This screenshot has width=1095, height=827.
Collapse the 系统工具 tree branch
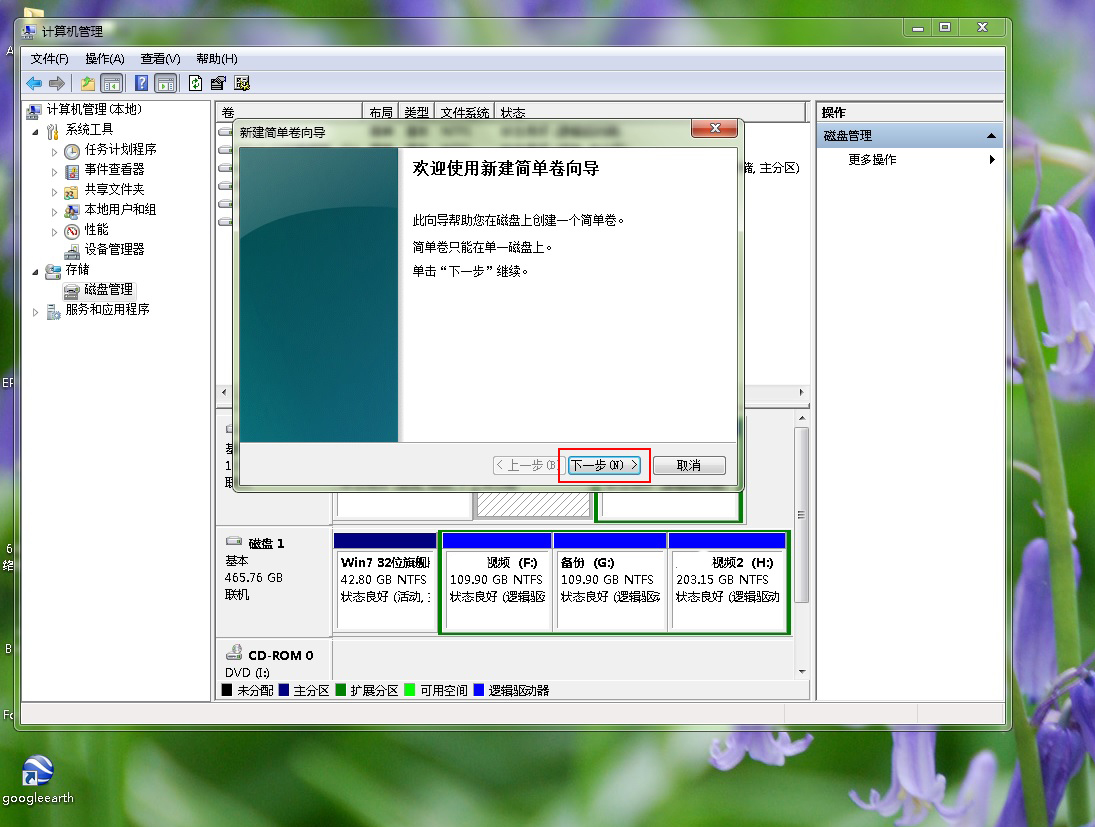pos(37,131)
